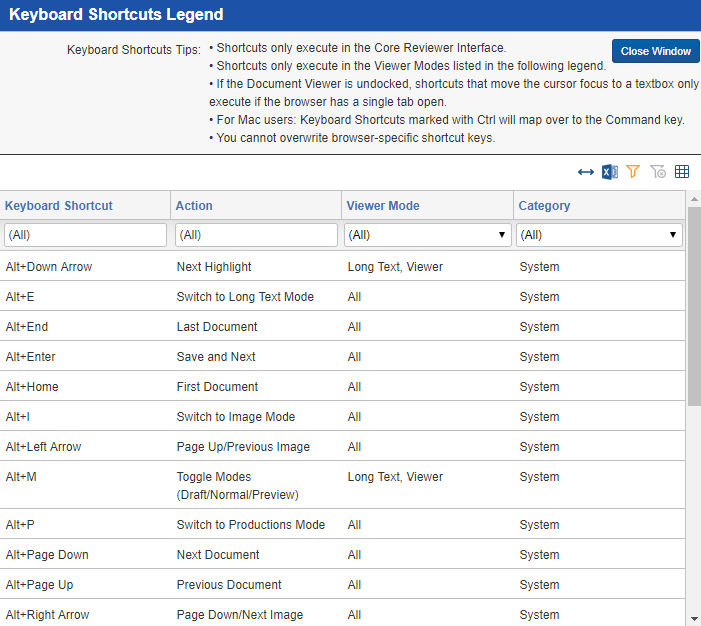Select the Alt+Enter Save and Next row
The image size is (701, 626).
(x=342, y=356)
